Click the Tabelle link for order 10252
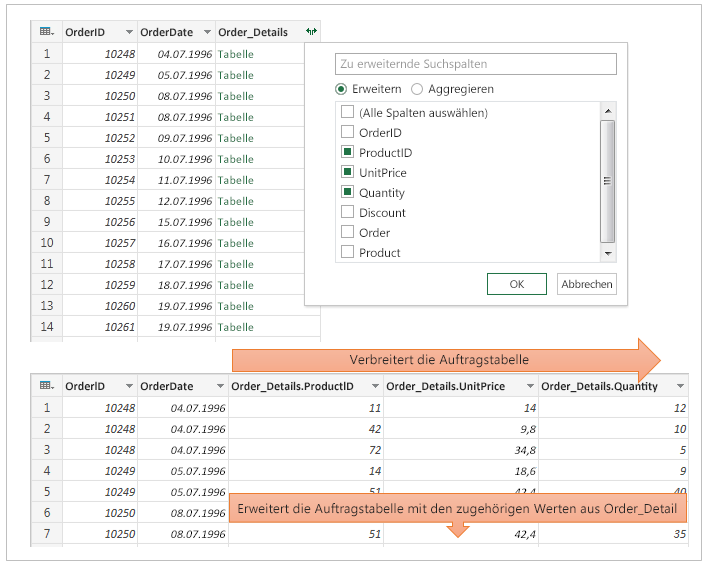Viewport: 707px width, 565px height. (235, 138)
